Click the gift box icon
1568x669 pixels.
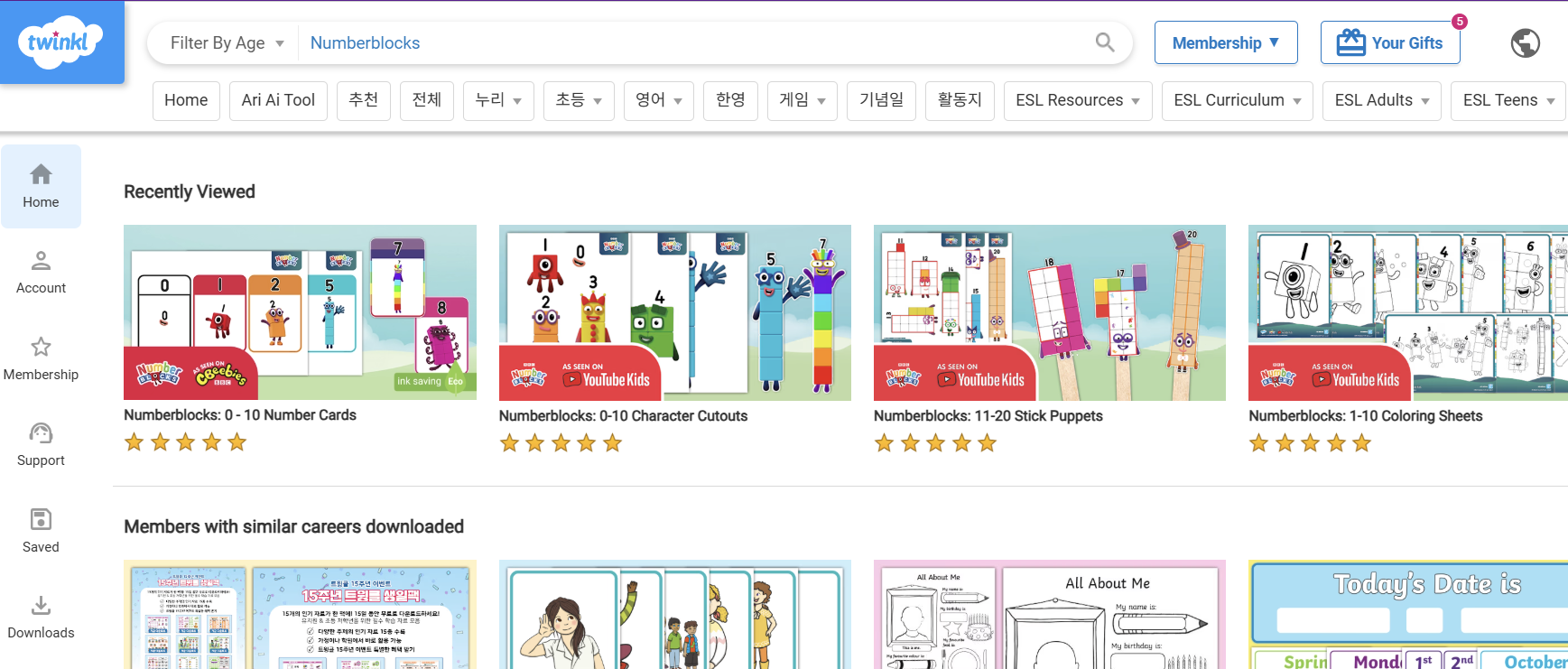1350,42
